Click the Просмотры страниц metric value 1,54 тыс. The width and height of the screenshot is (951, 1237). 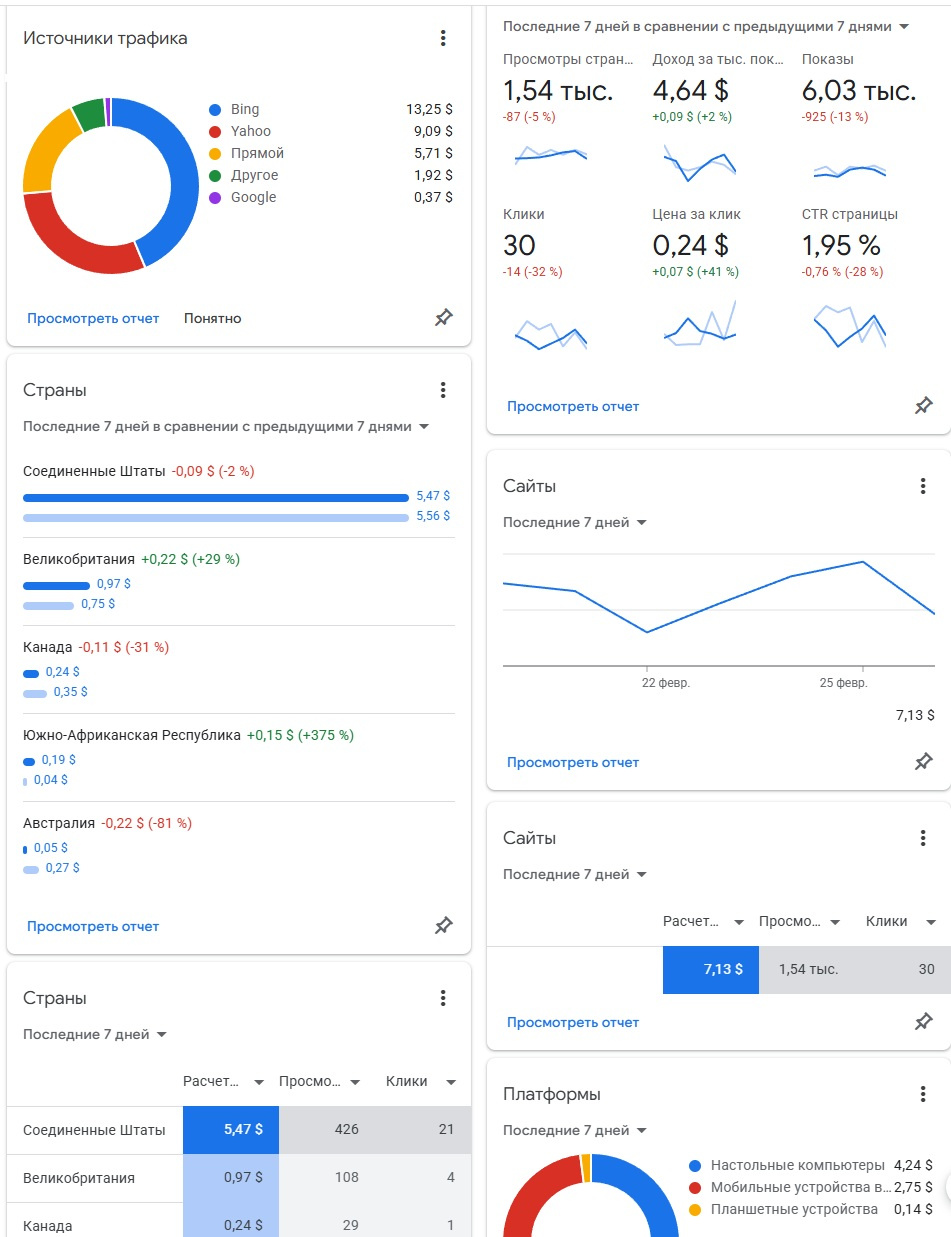click(x=558, y=91)
